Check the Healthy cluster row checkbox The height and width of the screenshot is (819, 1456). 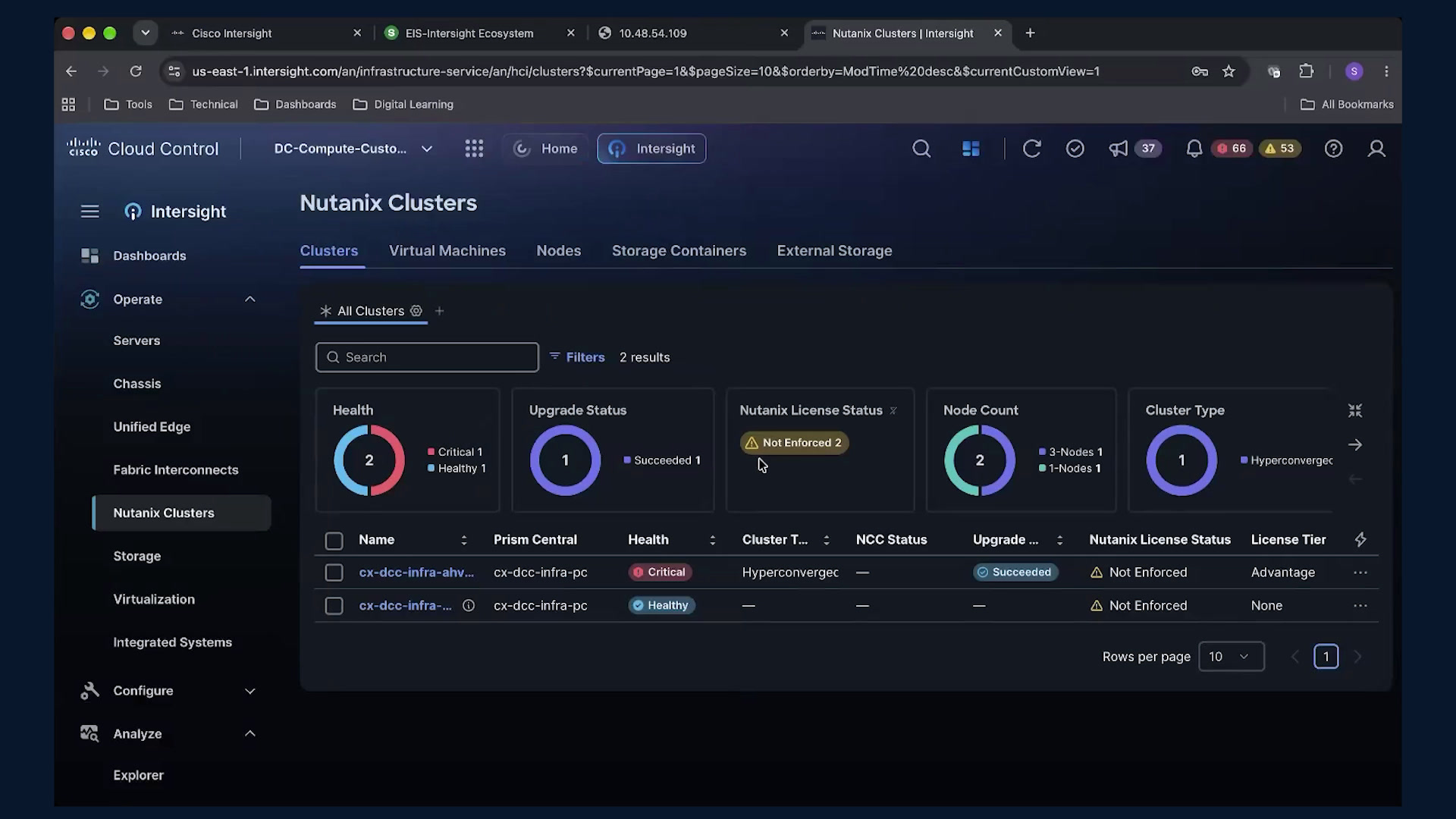[334, 606]
